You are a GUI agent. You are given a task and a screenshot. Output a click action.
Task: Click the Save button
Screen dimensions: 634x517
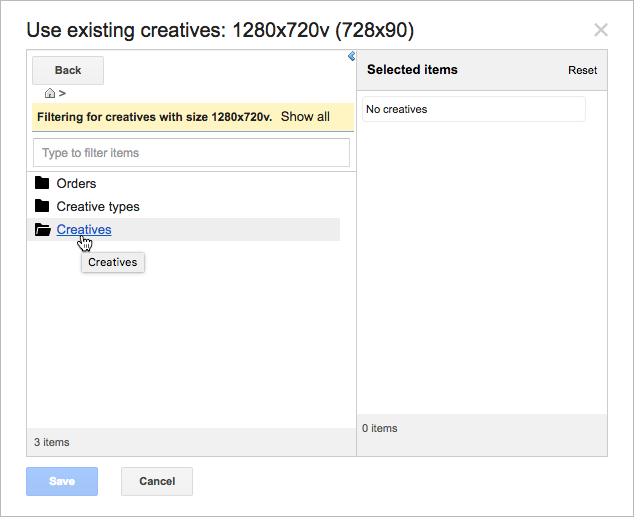pos(62,481)
